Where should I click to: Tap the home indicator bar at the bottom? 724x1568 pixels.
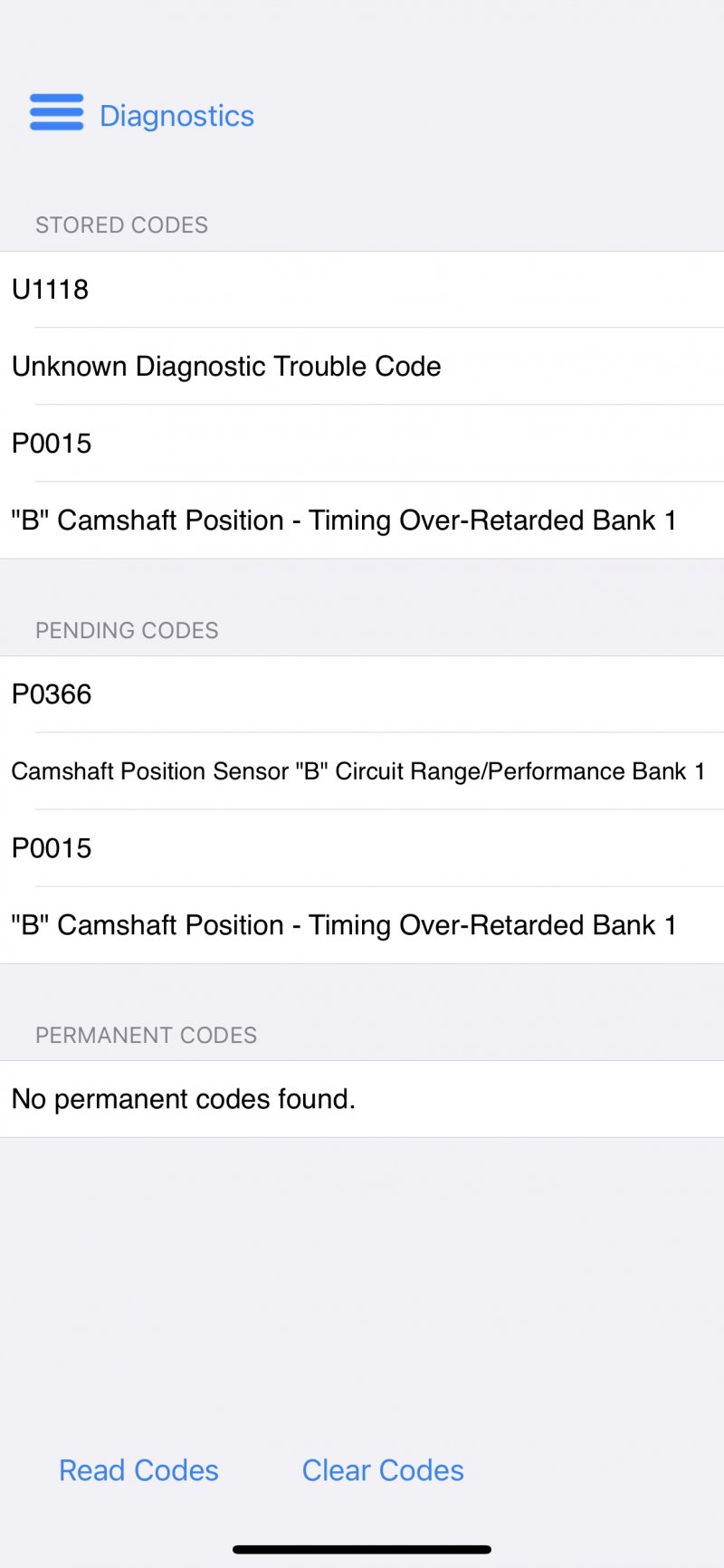point(362,1549)
